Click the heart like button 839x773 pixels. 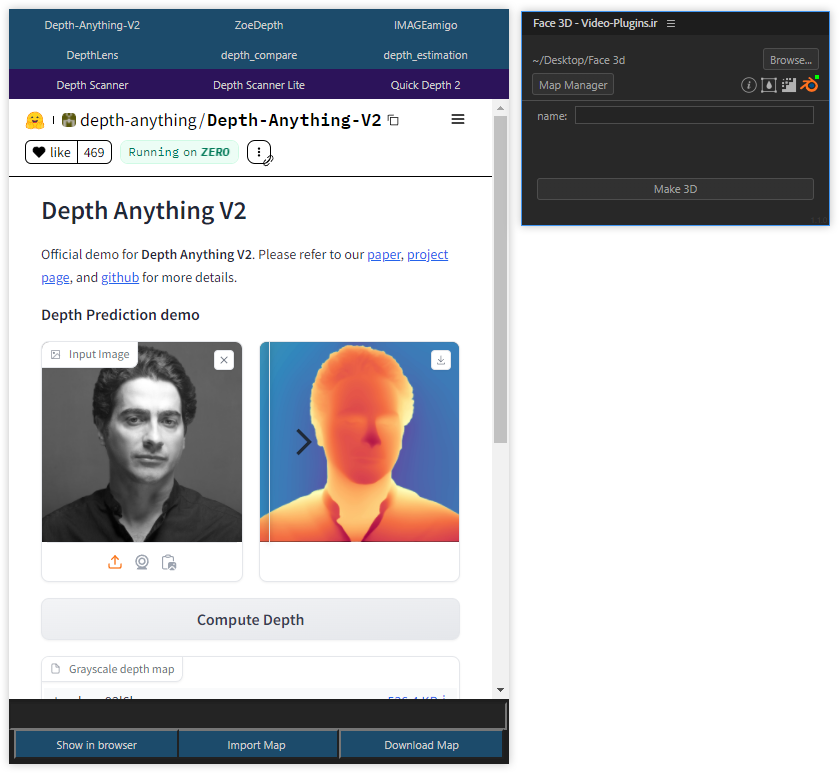[x=51, y=152]
